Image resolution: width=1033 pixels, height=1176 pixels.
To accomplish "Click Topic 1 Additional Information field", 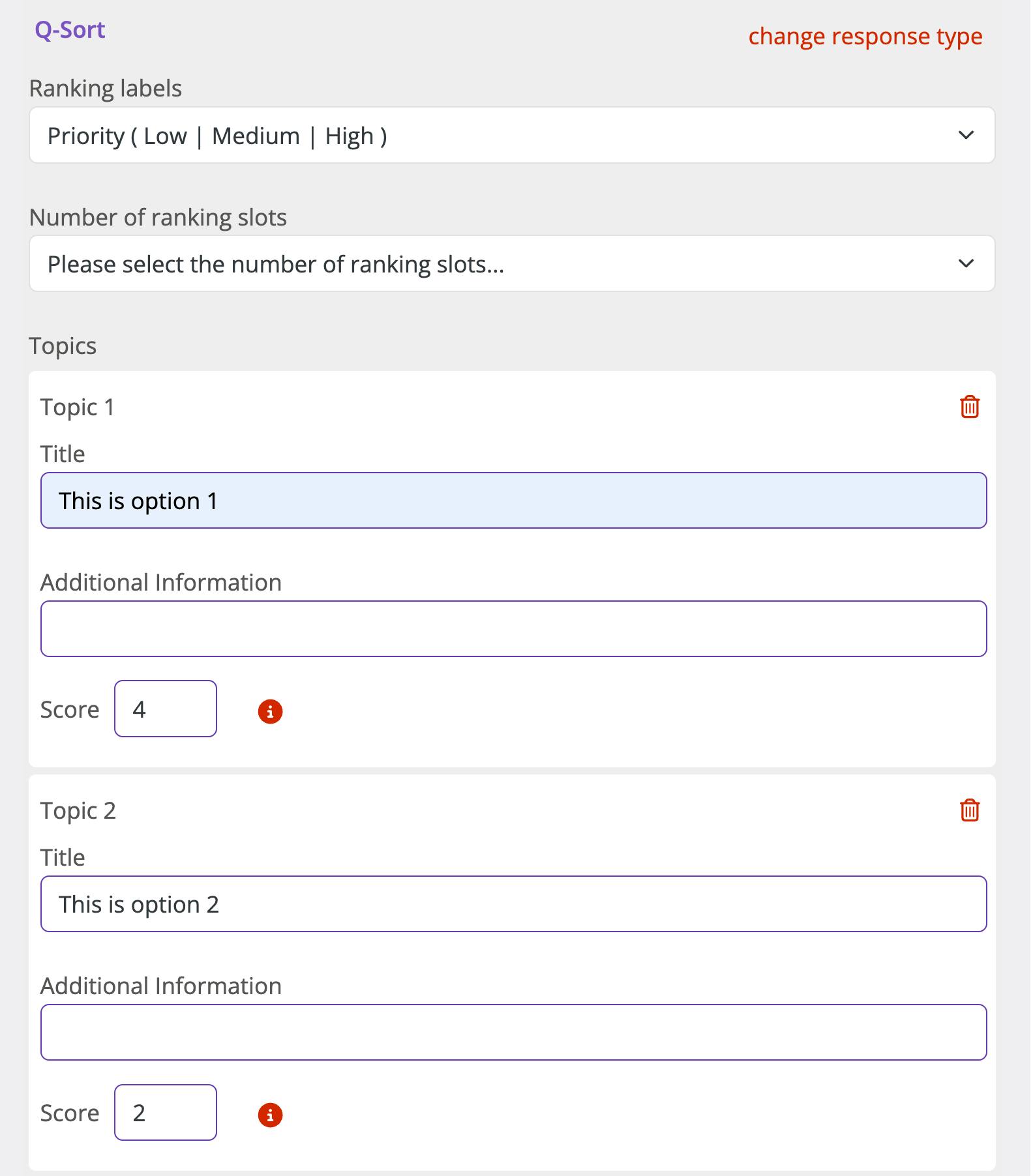I will click(x=513, y=629).
